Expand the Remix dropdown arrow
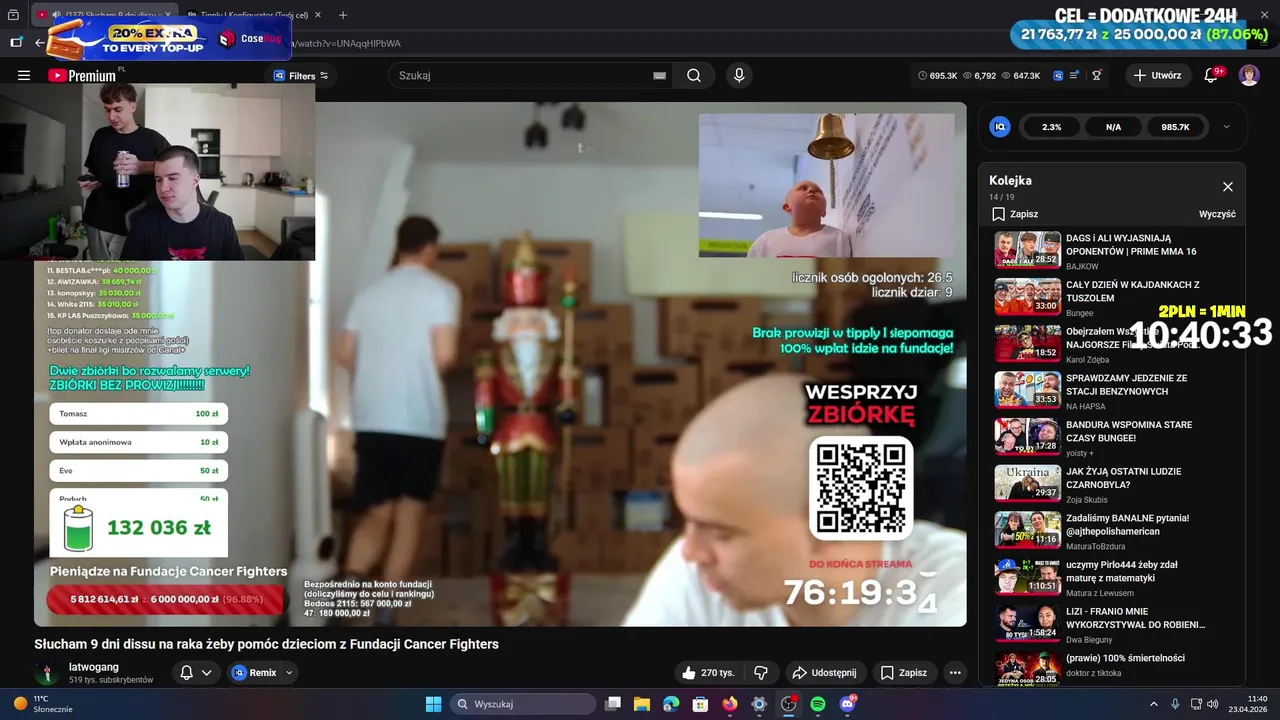This screenshot has height=720, width=1280. [x=289, y=673]
